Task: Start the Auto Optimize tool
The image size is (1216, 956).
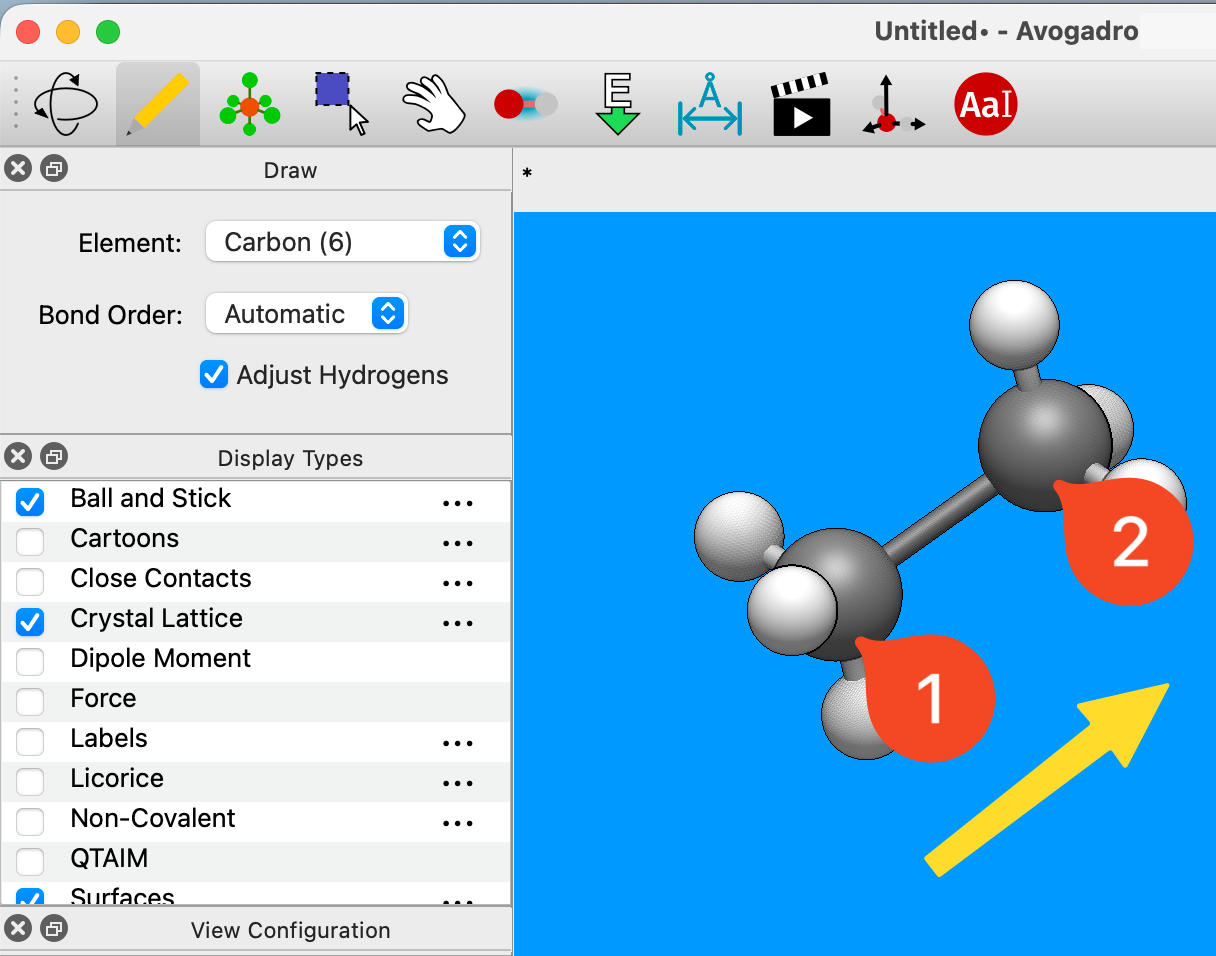Action: (618, 105)
